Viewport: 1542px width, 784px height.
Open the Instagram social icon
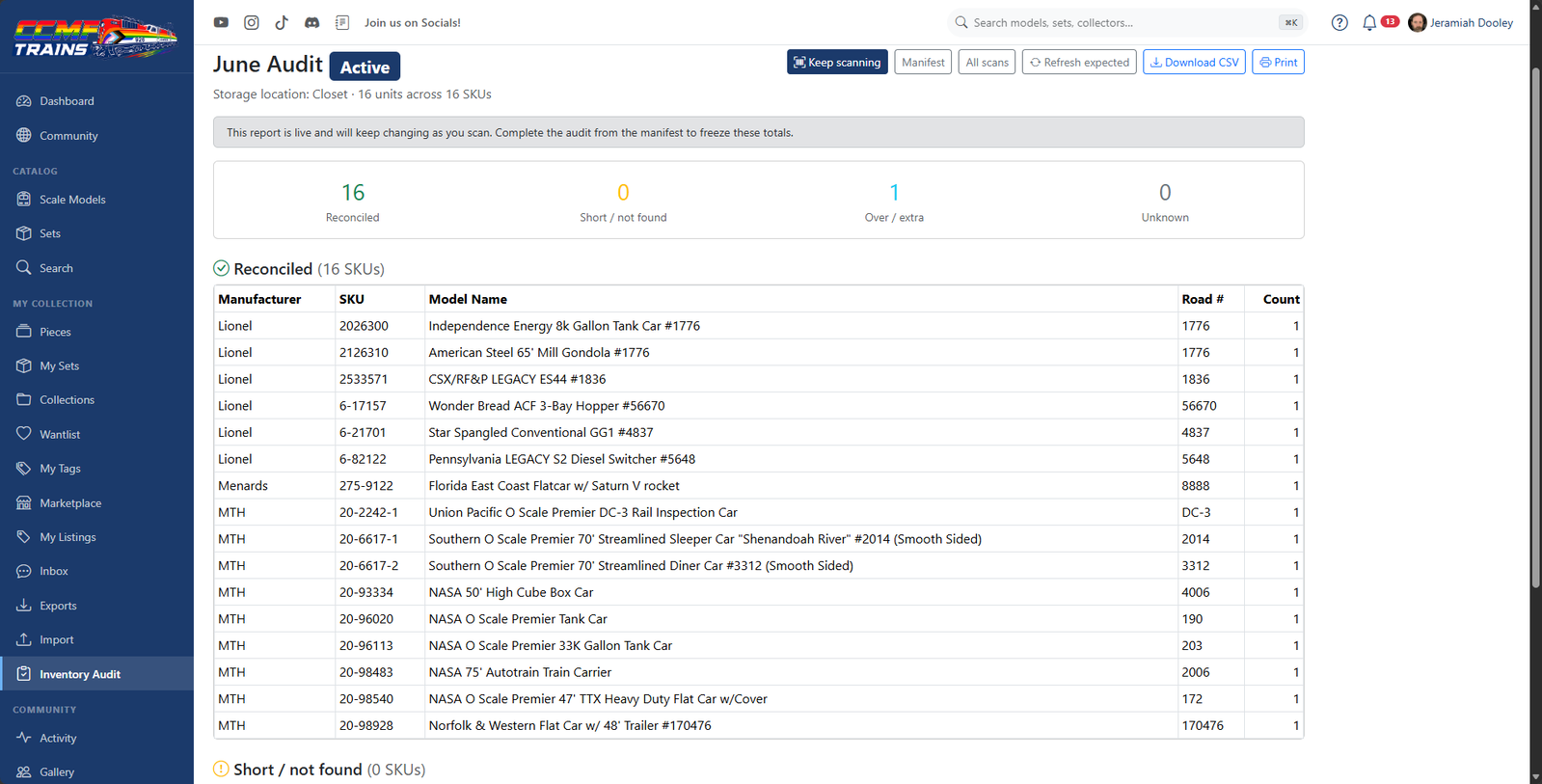click(x=251, y=22)
